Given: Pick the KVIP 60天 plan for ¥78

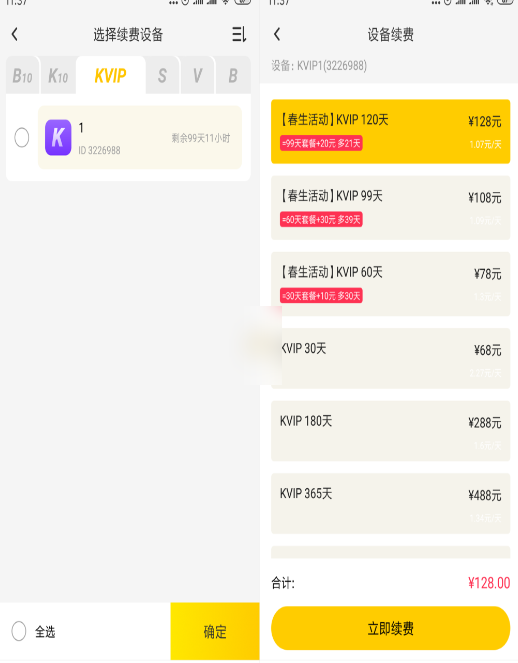Looking at the screenshot, I should (x=390, y=284).
